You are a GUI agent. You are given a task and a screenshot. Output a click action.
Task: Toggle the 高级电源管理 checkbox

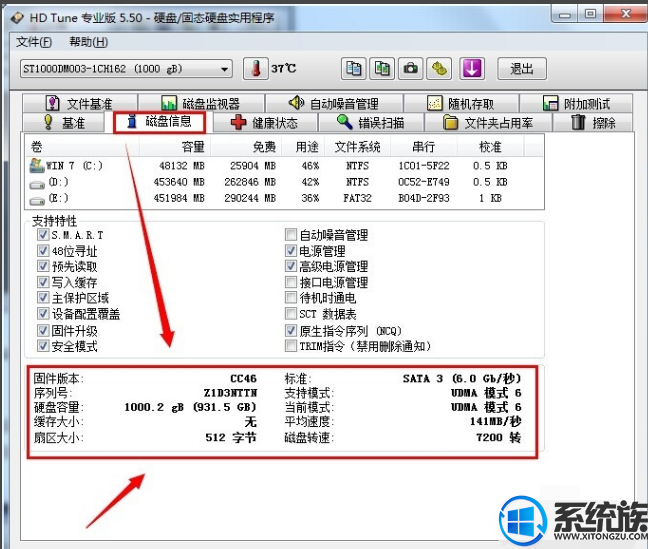[x=291, y=266]
